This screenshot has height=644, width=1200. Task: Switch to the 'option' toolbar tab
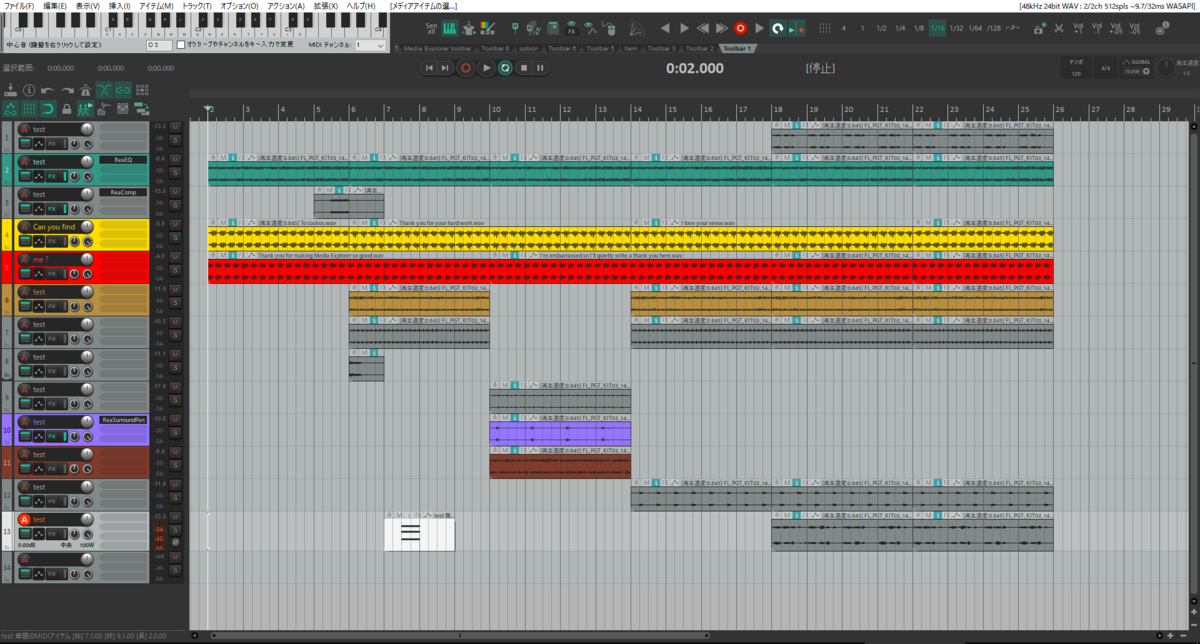tap(528, 48)
